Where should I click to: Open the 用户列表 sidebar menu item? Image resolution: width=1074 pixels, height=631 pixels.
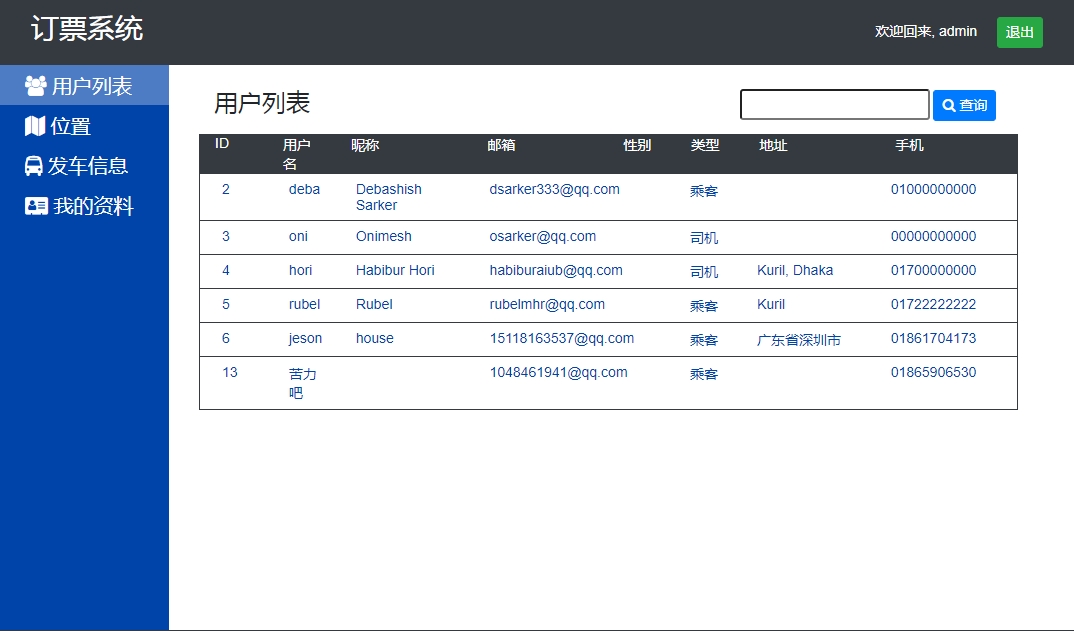coord(91,86)
